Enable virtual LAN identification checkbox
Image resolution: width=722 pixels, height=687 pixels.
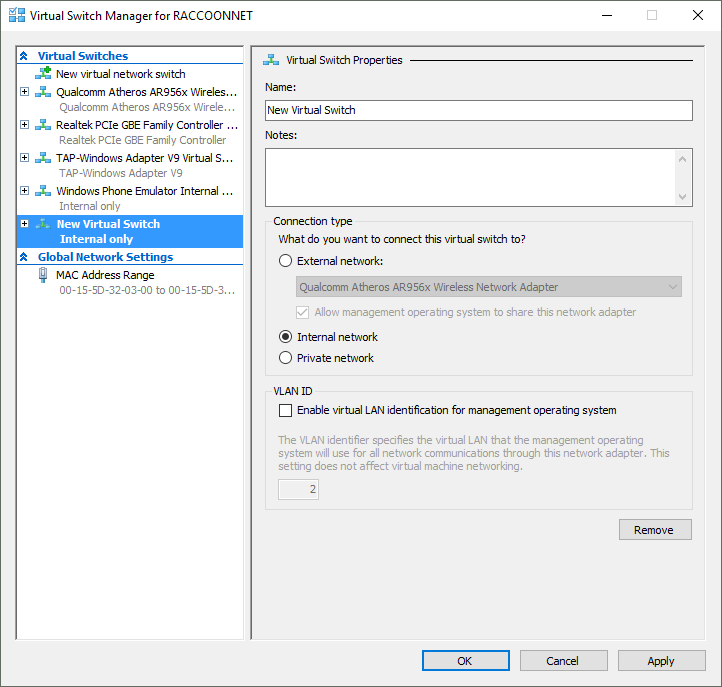pyautogui.click(x=285, y=410)
